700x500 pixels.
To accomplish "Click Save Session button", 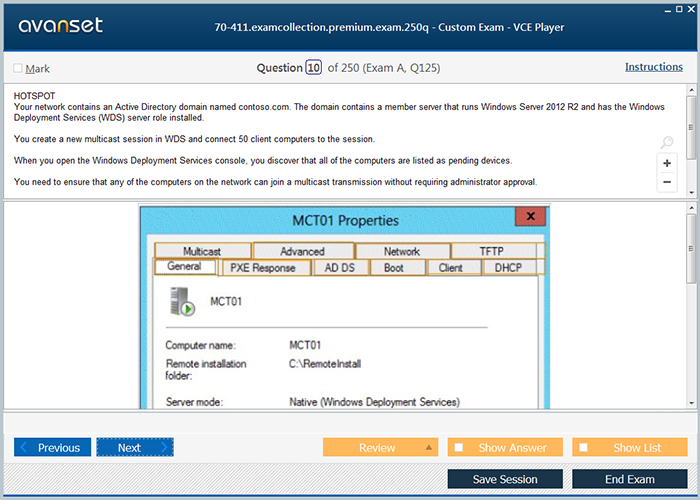I will [x=505, y=479].
